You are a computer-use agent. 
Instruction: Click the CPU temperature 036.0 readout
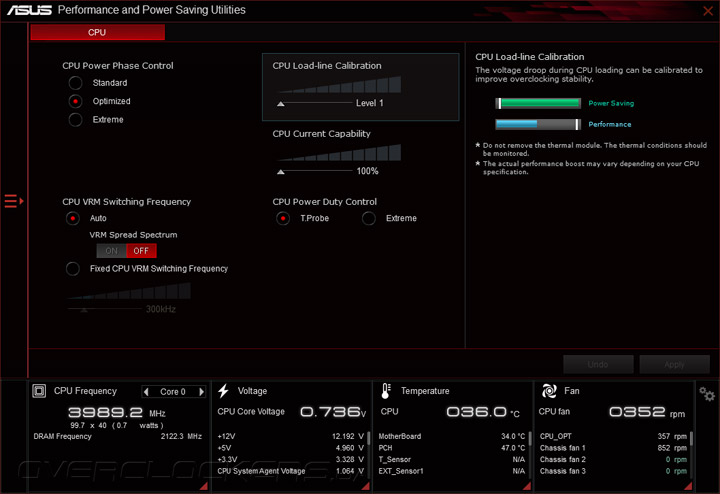[x=483, y=412]
